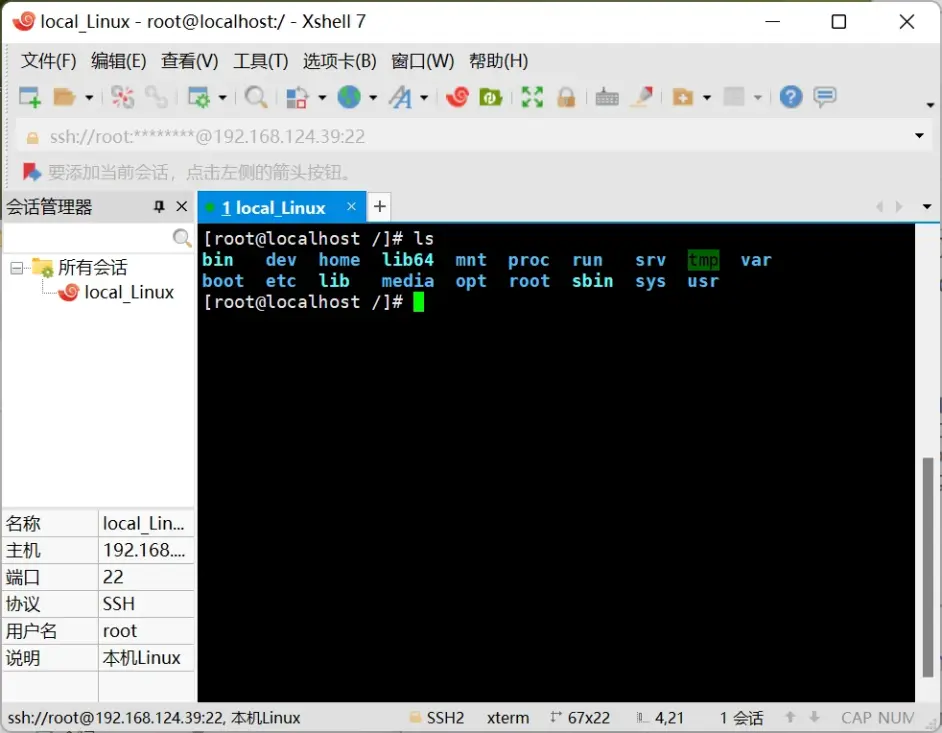Open the 选项卡(B) menu
942x733 pixels.
coord(339,61)
